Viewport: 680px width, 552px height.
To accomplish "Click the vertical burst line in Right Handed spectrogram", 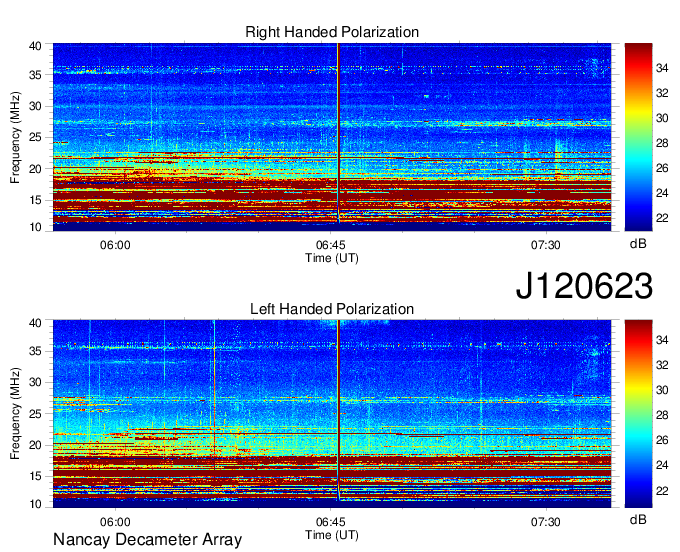I will pyautogui.click(x=338, y=133).
